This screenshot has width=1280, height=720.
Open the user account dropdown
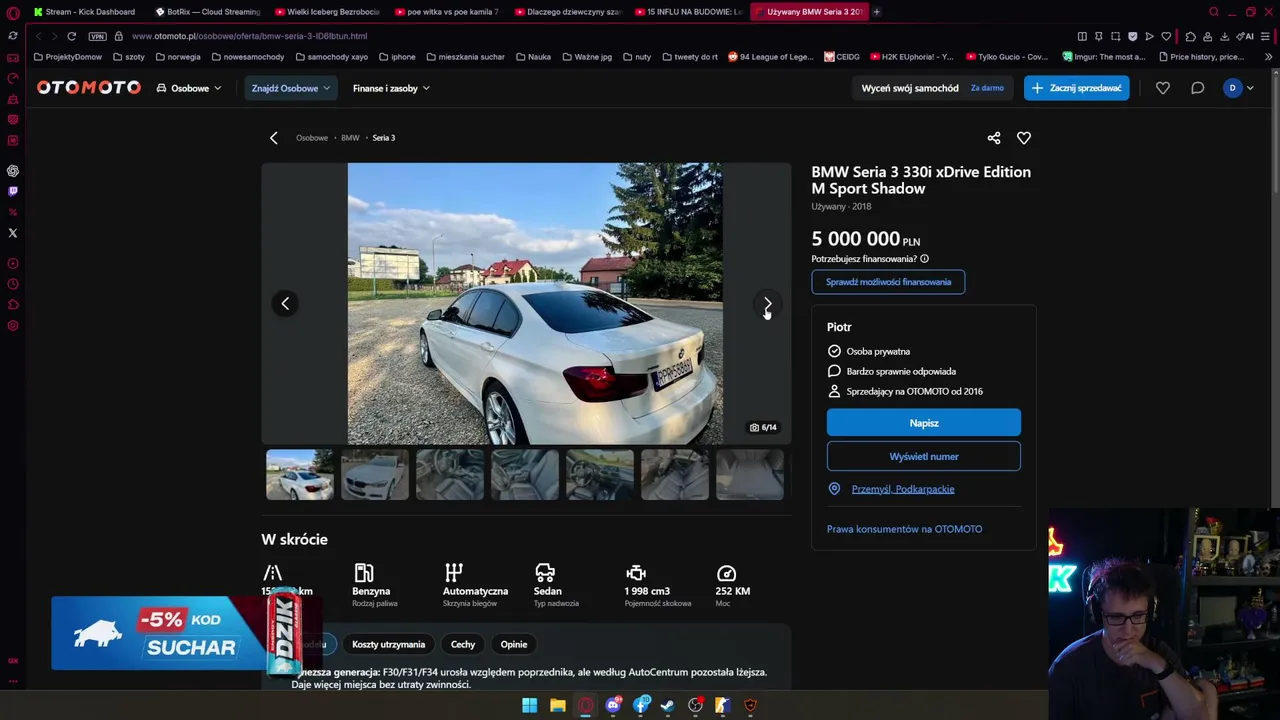(1239, 88)
